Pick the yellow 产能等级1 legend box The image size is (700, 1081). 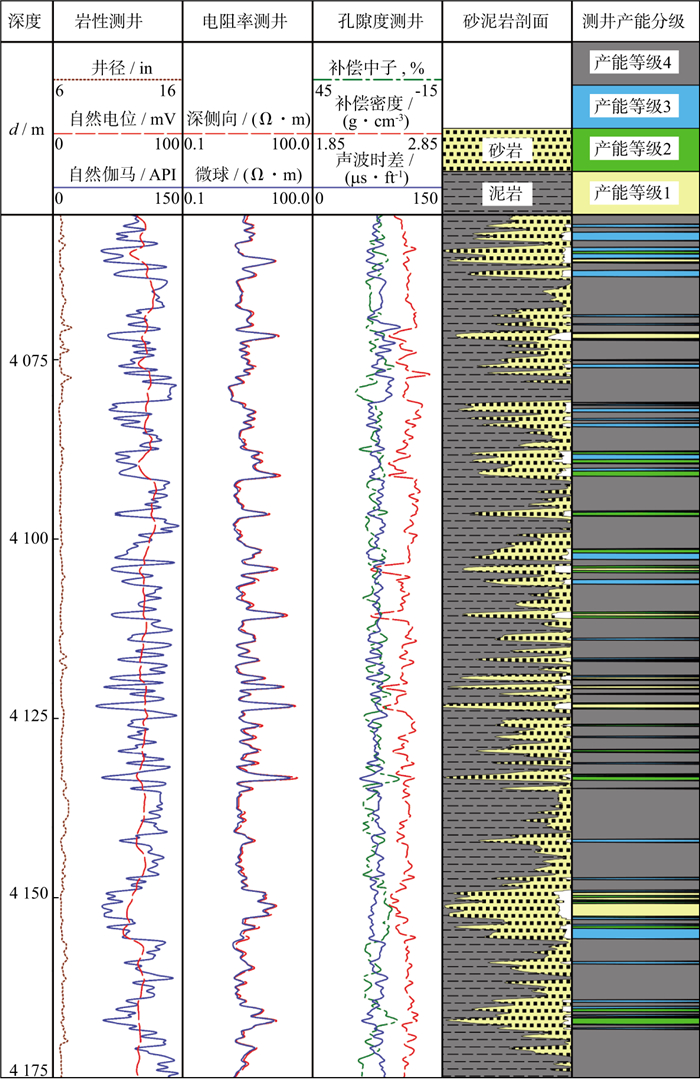636,190
